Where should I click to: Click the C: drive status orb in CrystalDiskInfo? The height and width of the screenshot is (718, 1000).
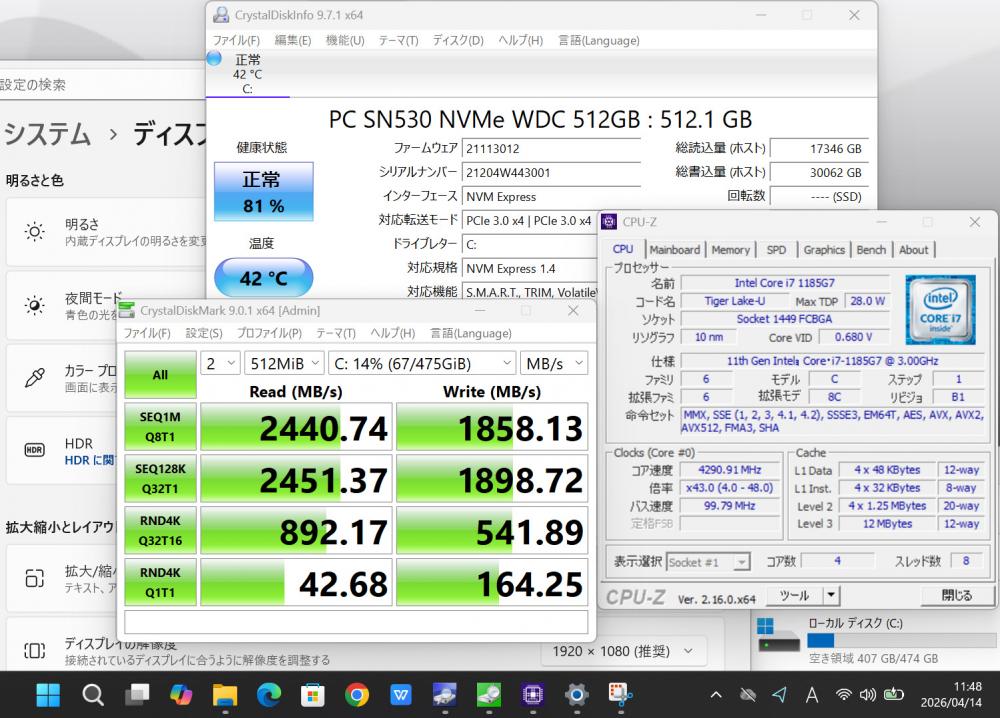(214, 59)
